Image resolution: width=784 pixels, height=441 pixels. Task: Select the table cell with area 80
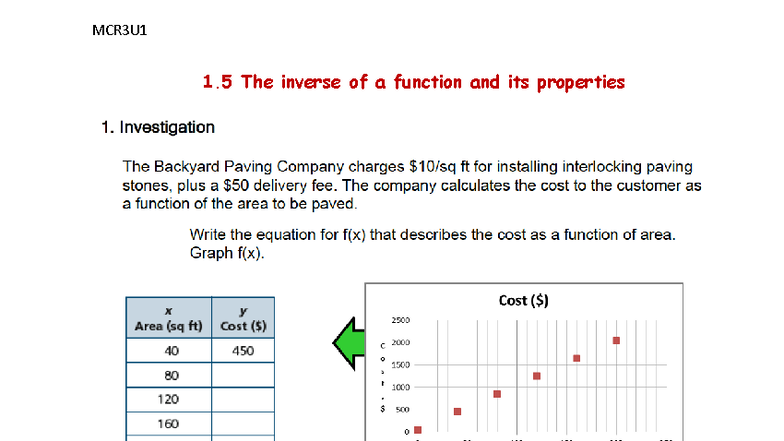click(x=168, y=375)
